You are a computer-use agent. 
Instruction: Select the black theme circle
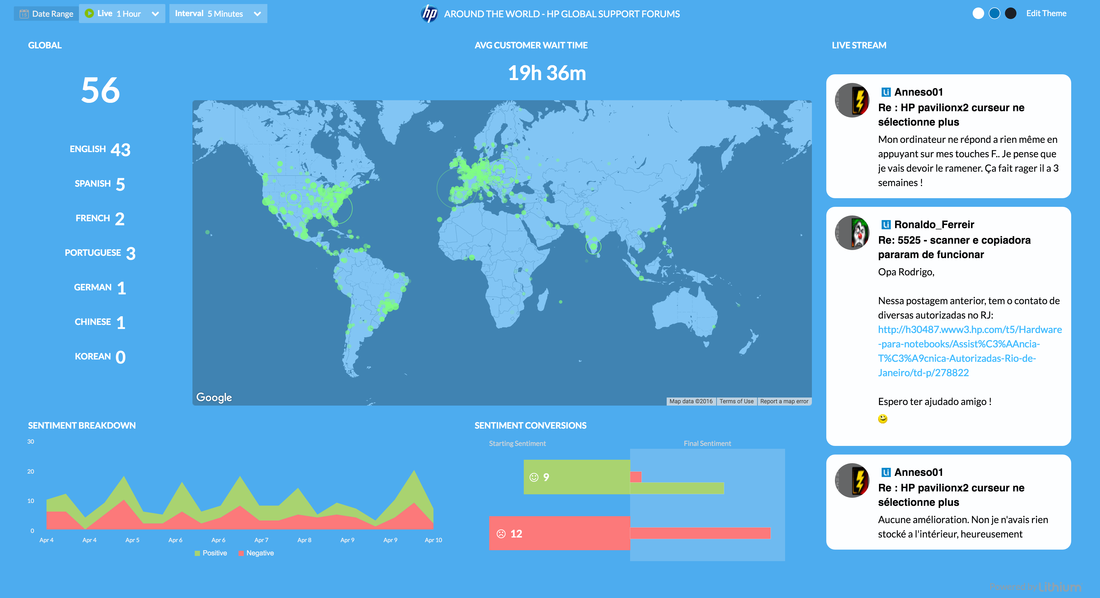[1010, 14]
